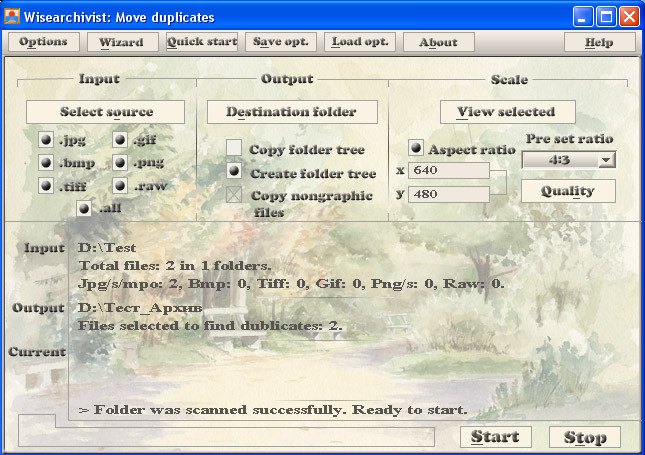
Task: Click 'Files selected to find dublicates: 2.' line
Action: click(x=210, y=326)
